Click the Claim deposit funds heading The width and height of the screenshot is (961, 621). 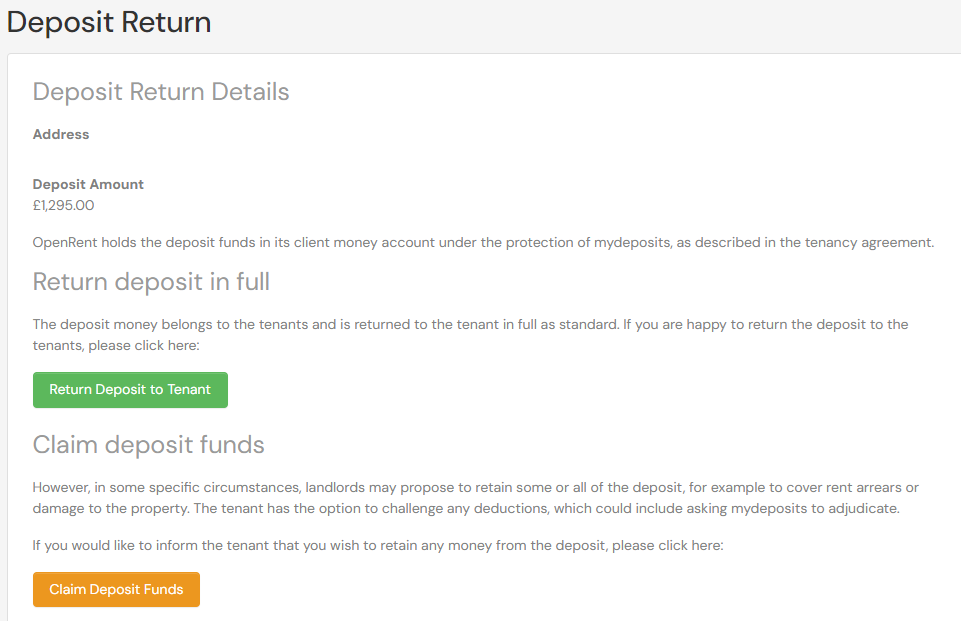click(x=148, y=445)
